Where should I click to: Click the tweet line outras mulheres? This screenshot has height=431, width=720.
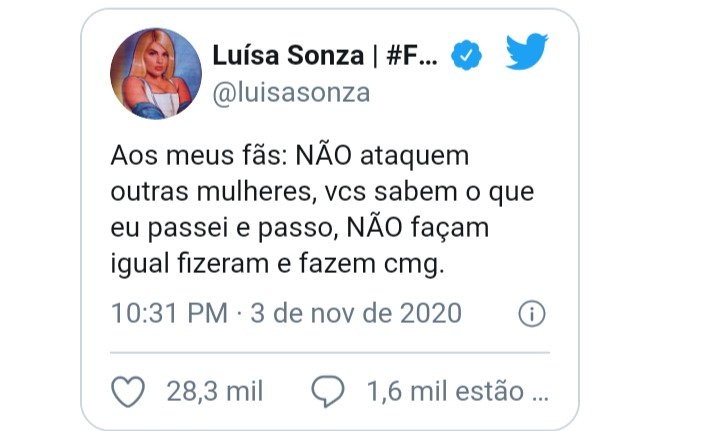point(322,192)
